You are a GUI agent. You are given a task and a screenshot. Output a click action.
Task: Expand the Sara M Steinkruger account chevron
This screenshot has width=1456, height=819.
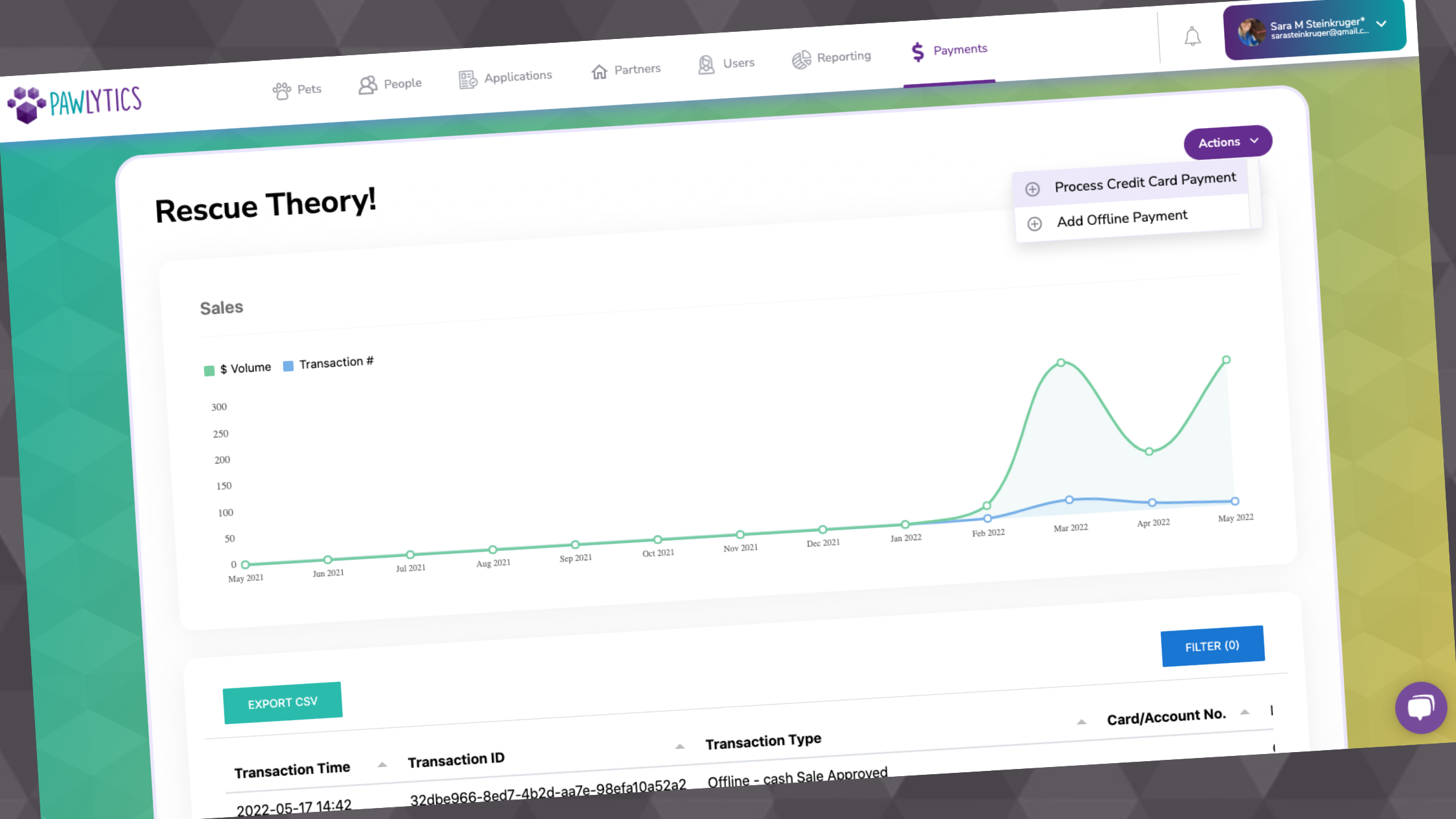pyautogui.click(x=1381, y=24)
